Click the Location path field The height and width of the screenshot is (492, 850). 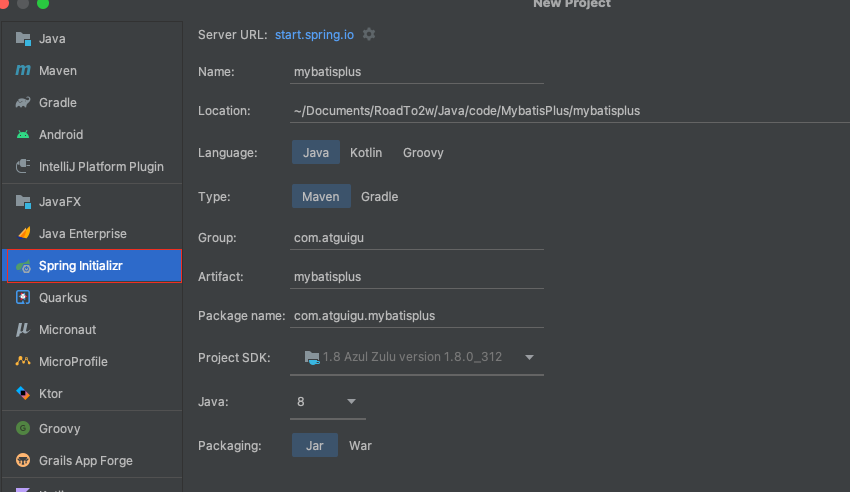tap(570, 111)
